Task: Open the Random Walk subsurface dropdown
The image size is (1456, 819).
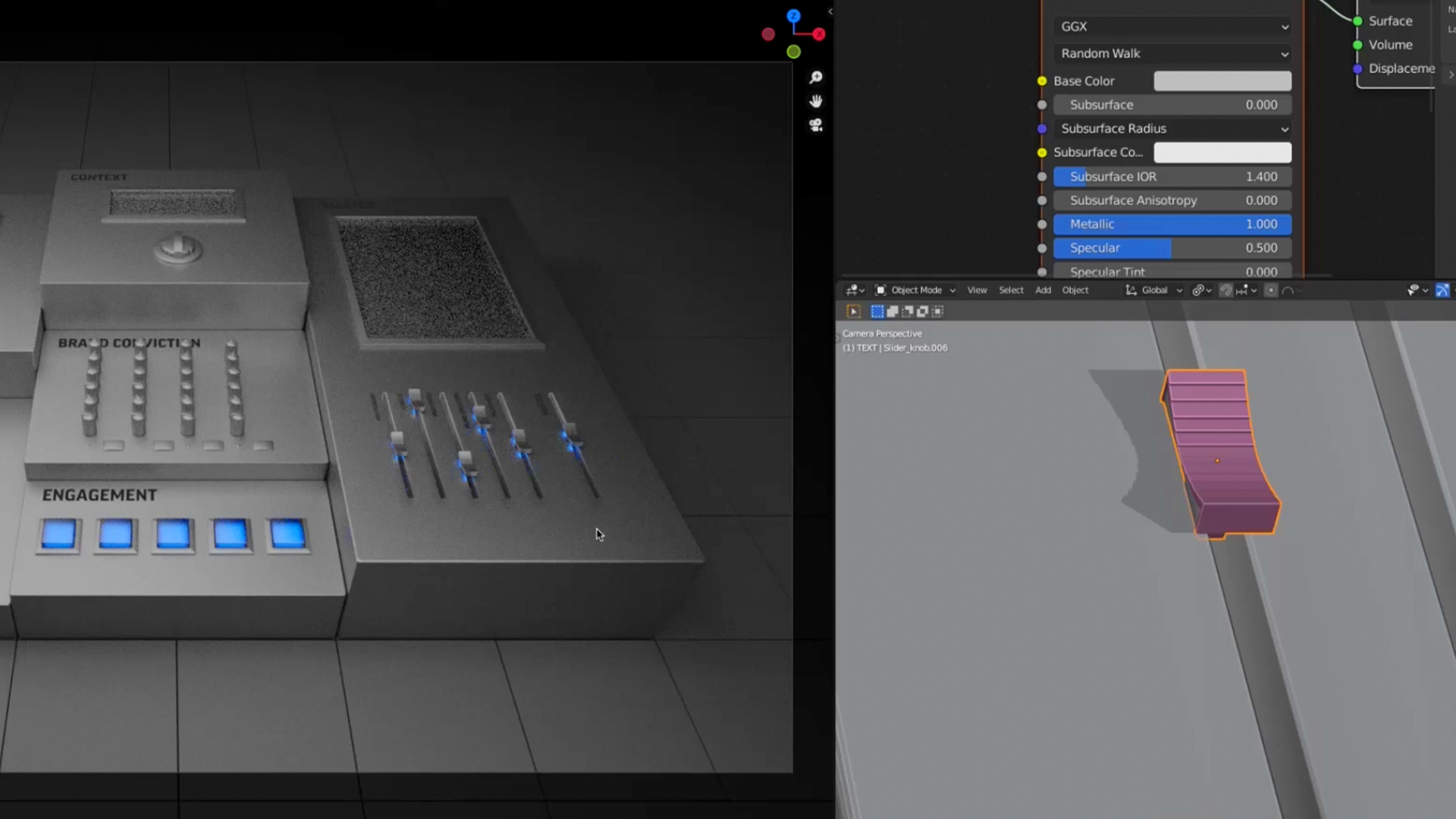Action: [1172, 54]
